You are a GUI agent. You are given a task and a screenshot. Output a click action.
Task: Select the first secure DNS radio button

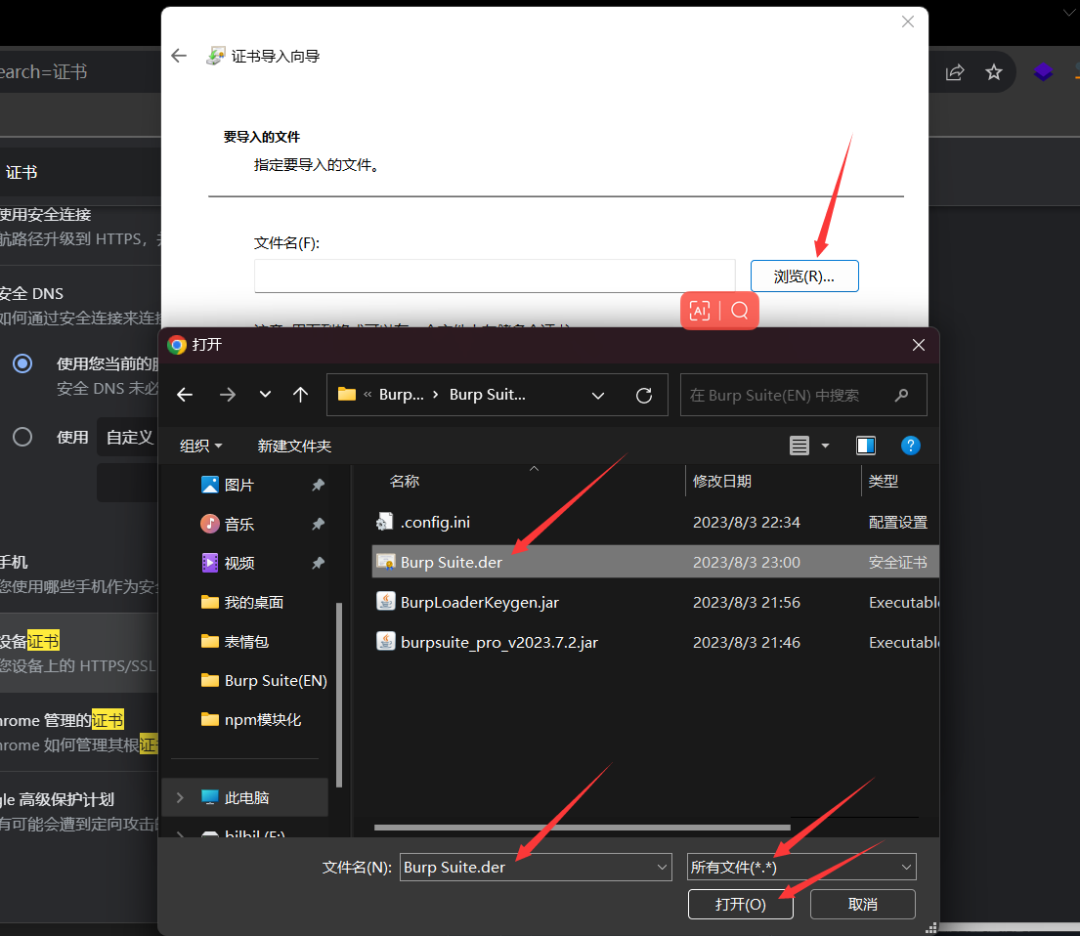(23, 364)
